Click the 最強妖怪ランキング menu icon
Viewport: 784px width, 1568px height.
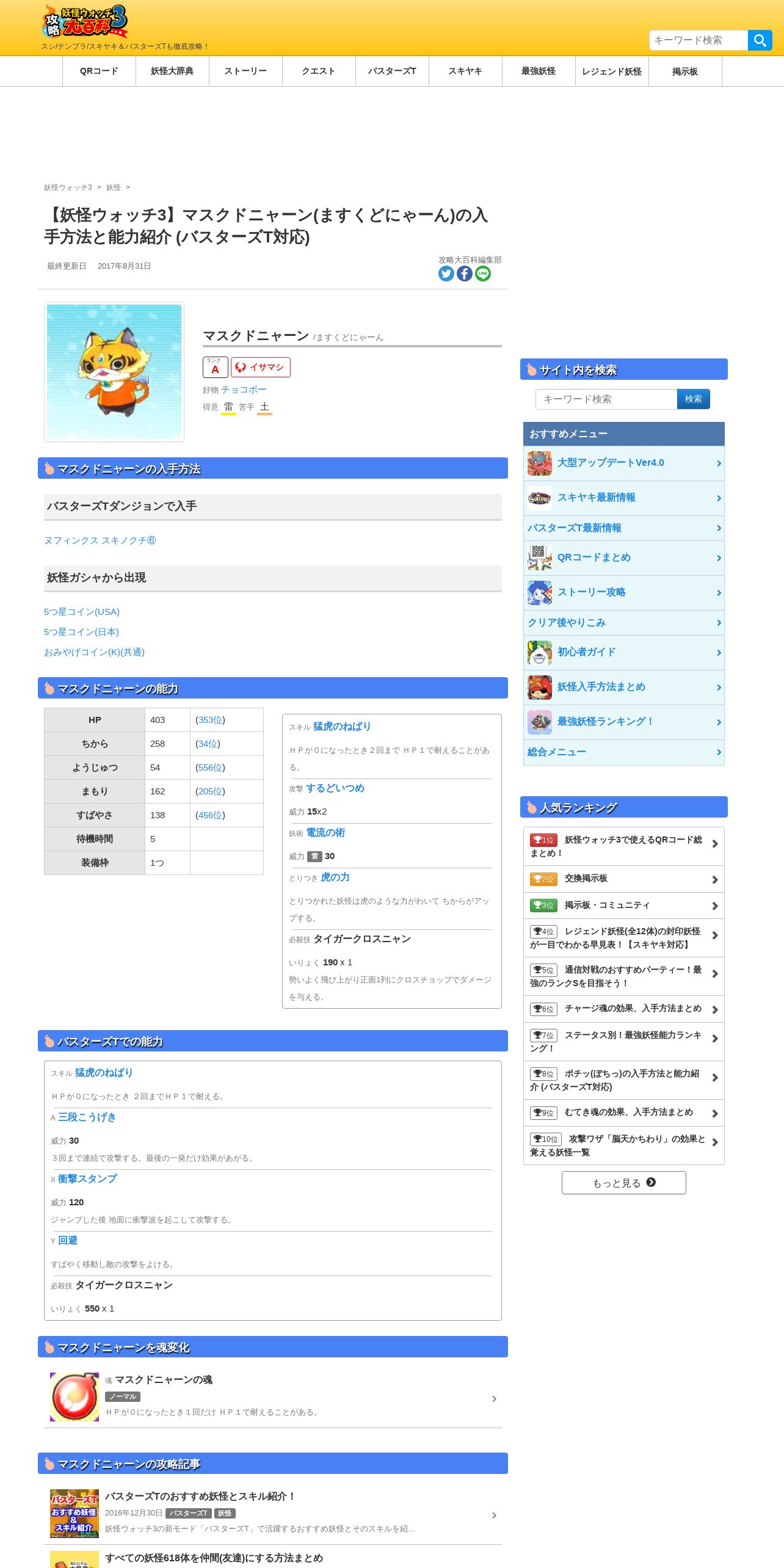[x=540, y=722]
